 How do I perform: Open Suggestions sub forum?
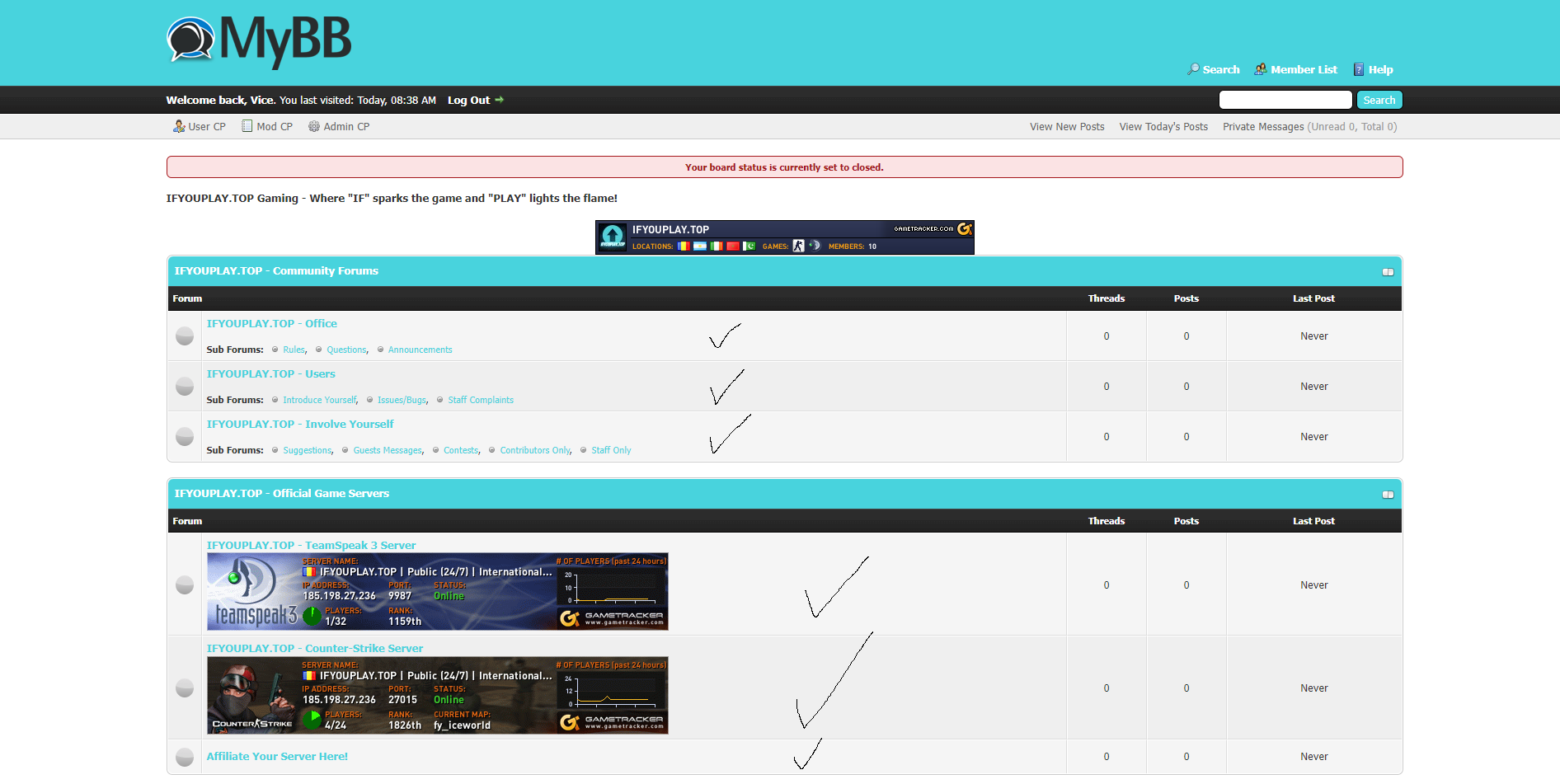[x=308, y=451]
